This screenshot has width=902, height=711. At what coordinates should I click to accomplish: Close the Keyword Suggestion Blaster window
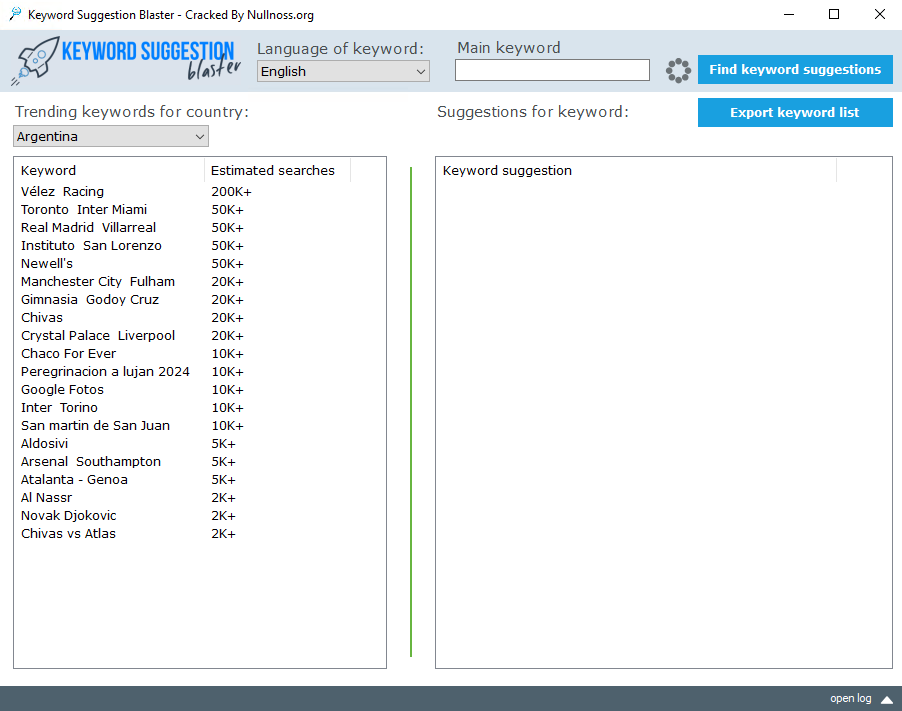point(880,14)
